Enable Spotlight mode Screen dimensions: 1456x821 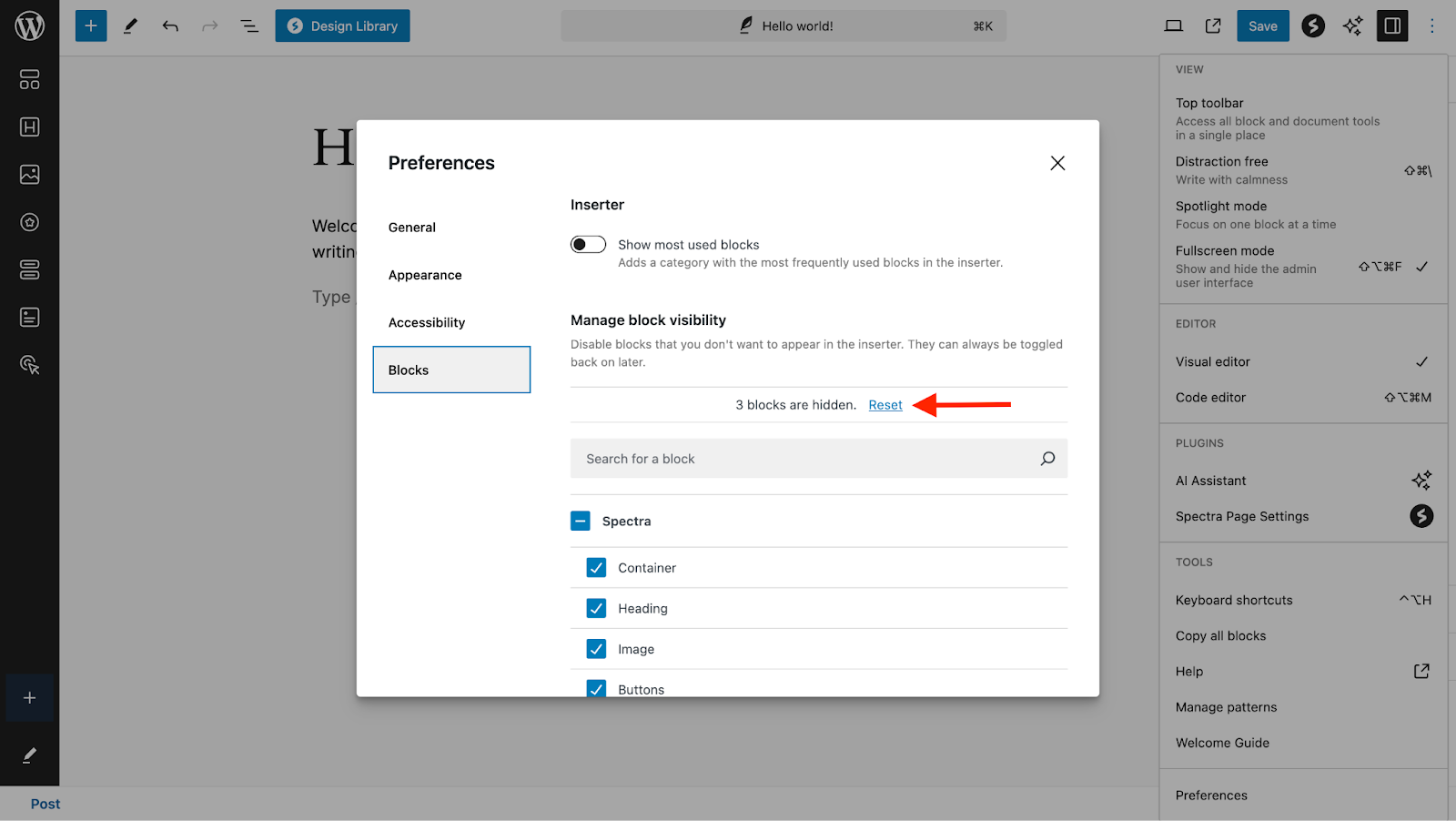1303,215
